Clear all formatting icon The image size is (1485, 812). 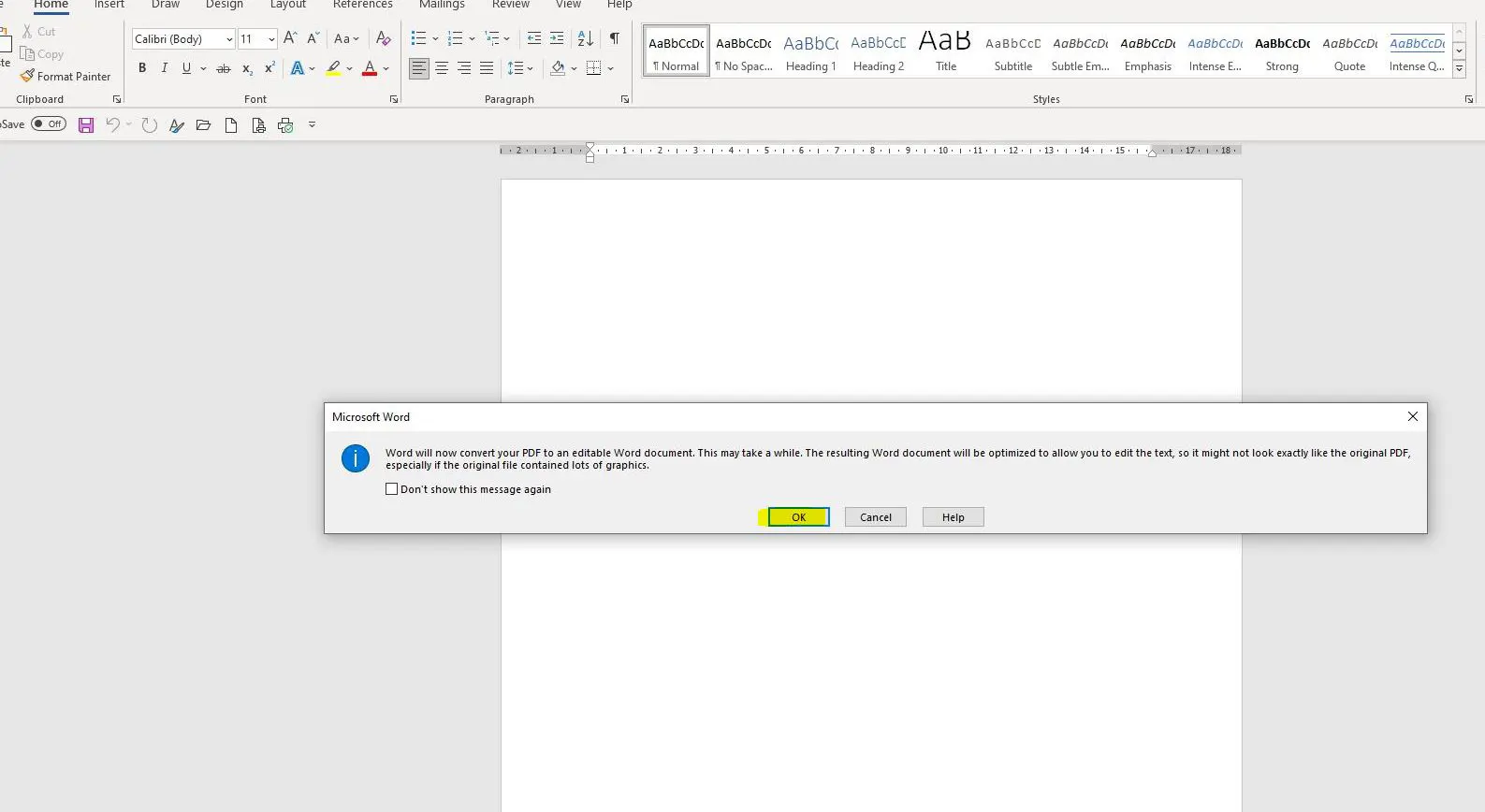383,38
